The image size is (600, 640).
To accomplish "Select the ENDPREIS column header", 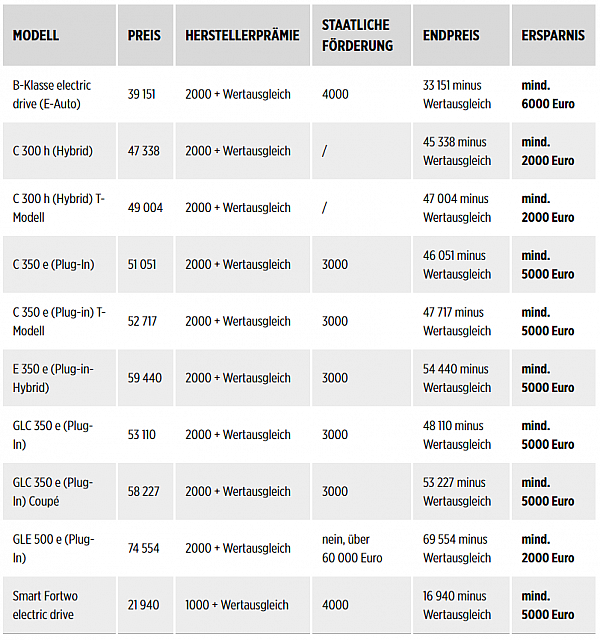I will [x=451, y=35].
